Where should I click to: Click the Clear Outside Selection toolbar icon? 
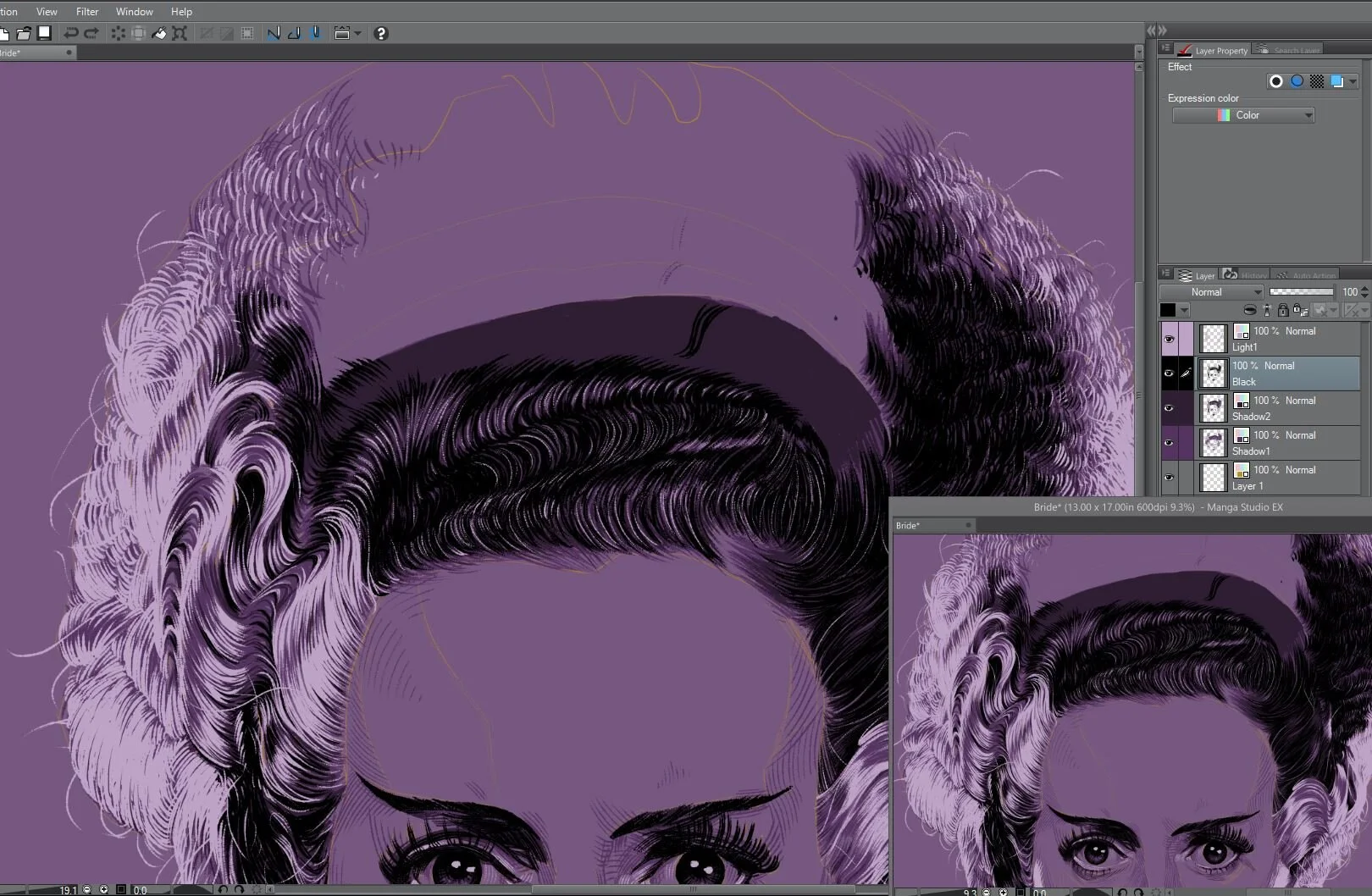139,33
